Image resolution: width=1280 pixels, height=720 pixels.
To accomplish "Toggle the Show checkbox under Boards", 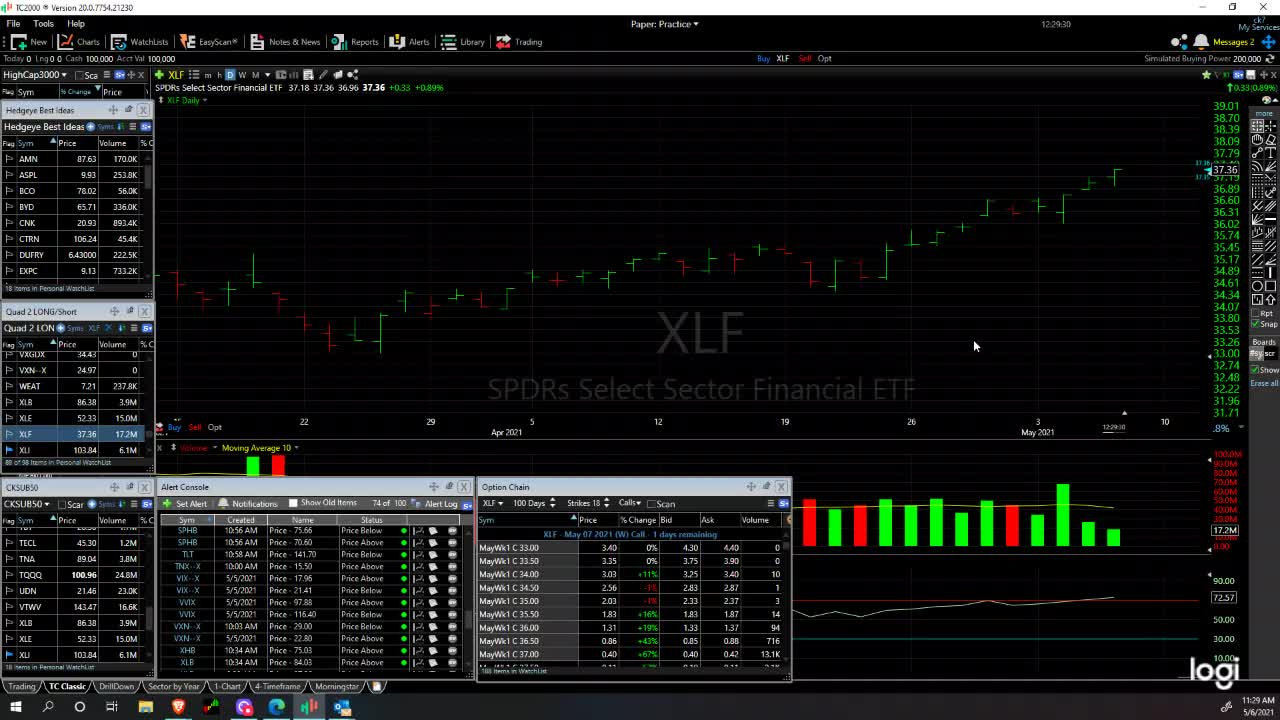I will (1257, 370).
